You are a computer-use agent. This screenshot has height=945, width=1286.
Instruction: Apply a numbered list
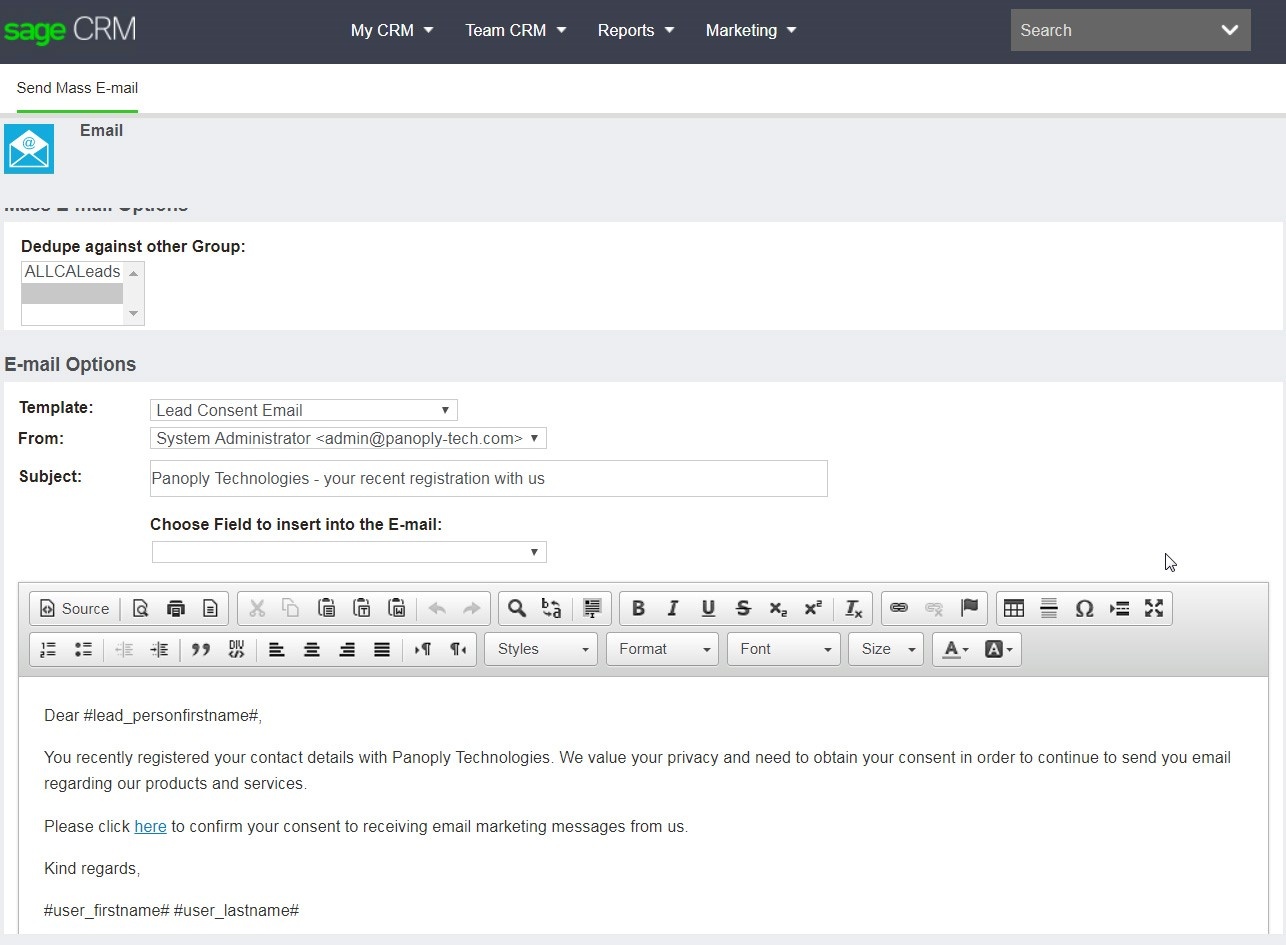(x=47, y=649)
